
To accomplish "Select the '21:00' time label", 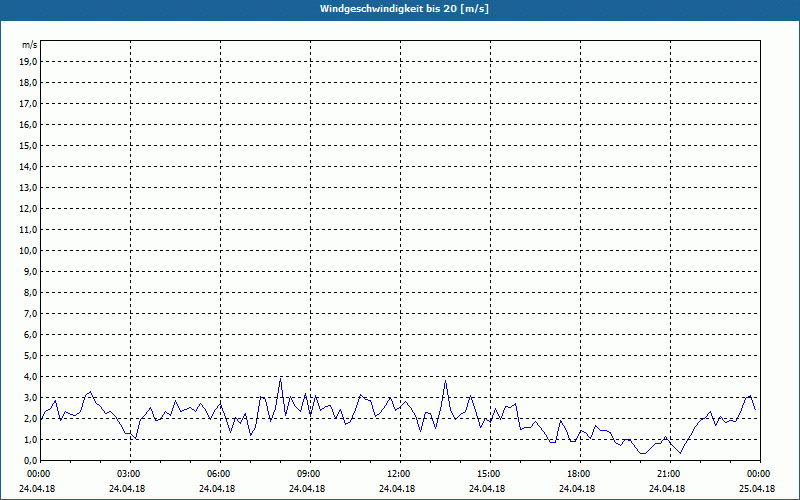I will (x=669, y=474).
